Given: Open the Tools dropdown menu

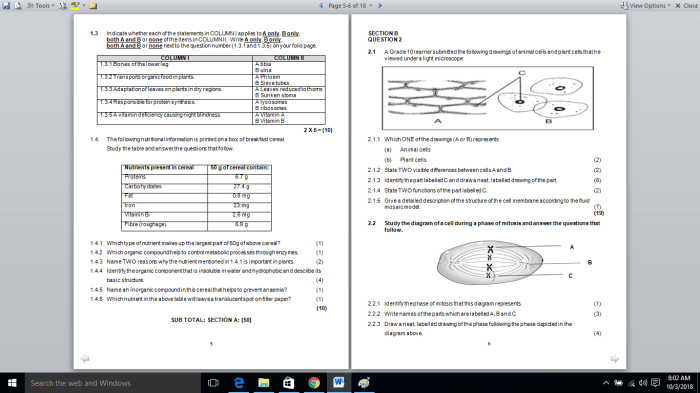Looking at the screenshot, I should (x=41, y=6).
